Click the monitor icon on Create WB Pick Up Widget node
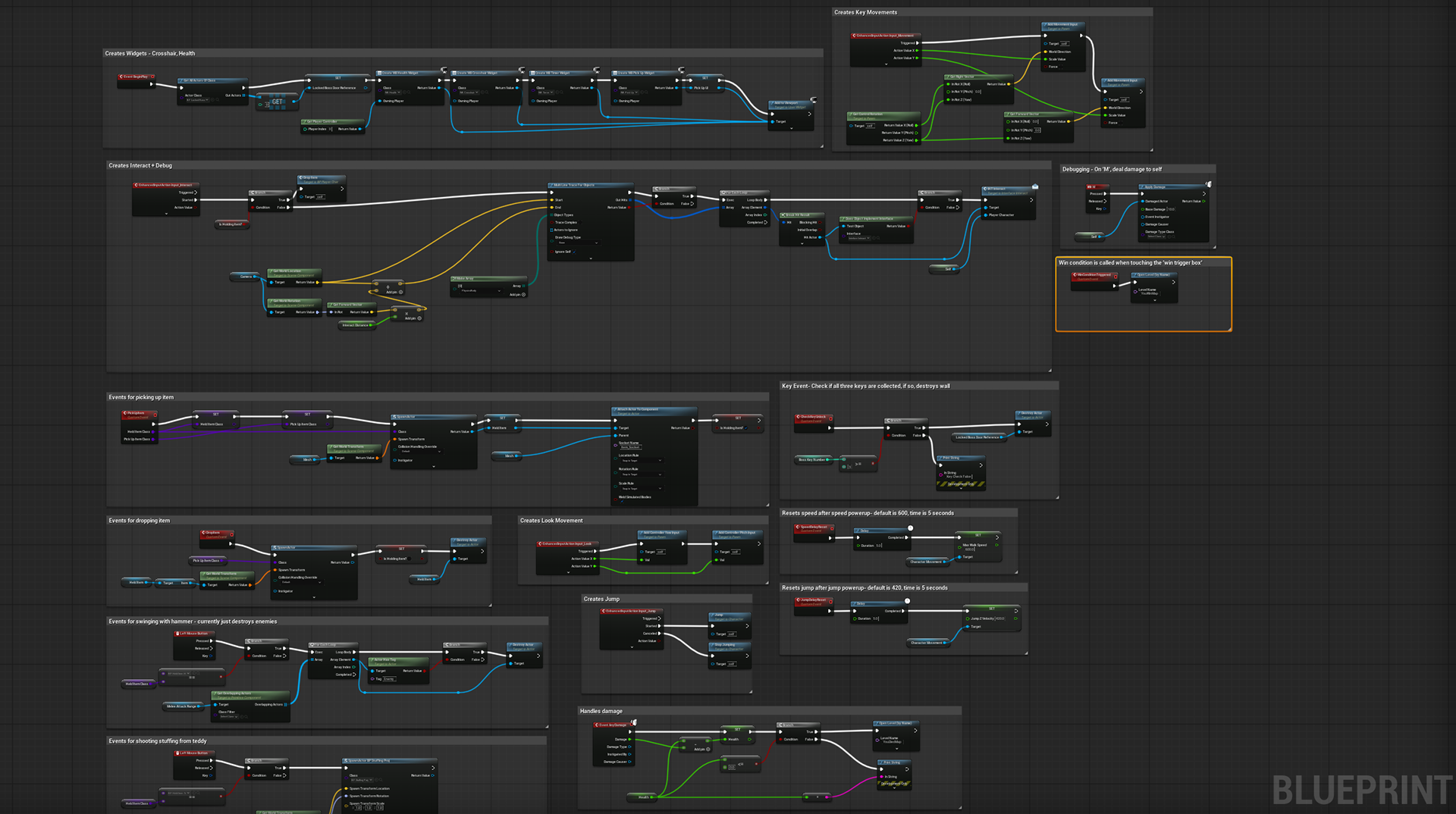 (x=681, y=70)
